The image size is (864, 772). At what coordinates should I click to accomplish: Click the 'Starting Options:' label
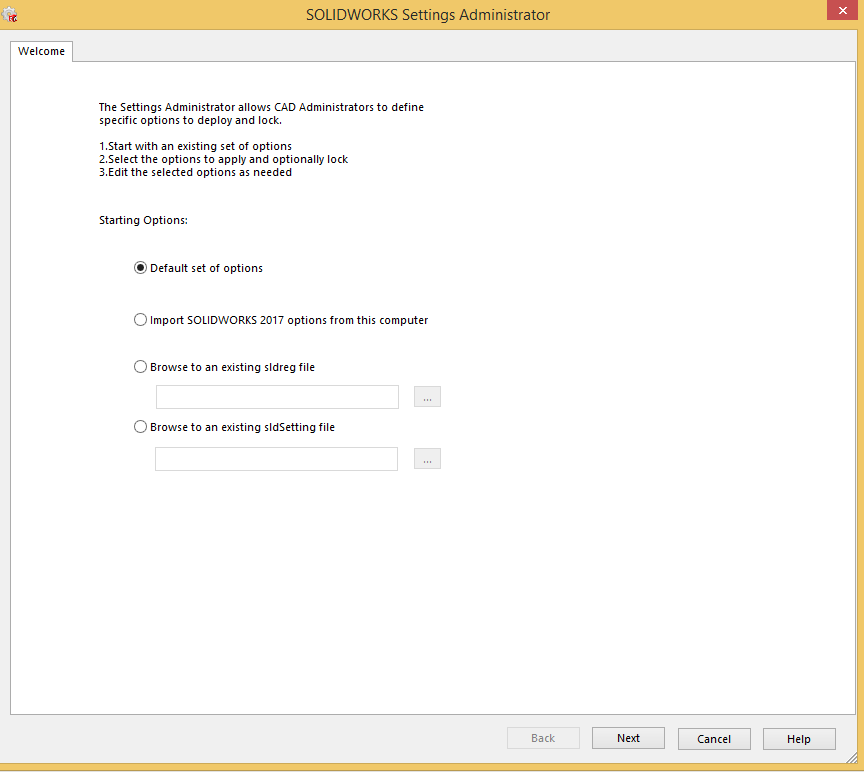point(143,220)
